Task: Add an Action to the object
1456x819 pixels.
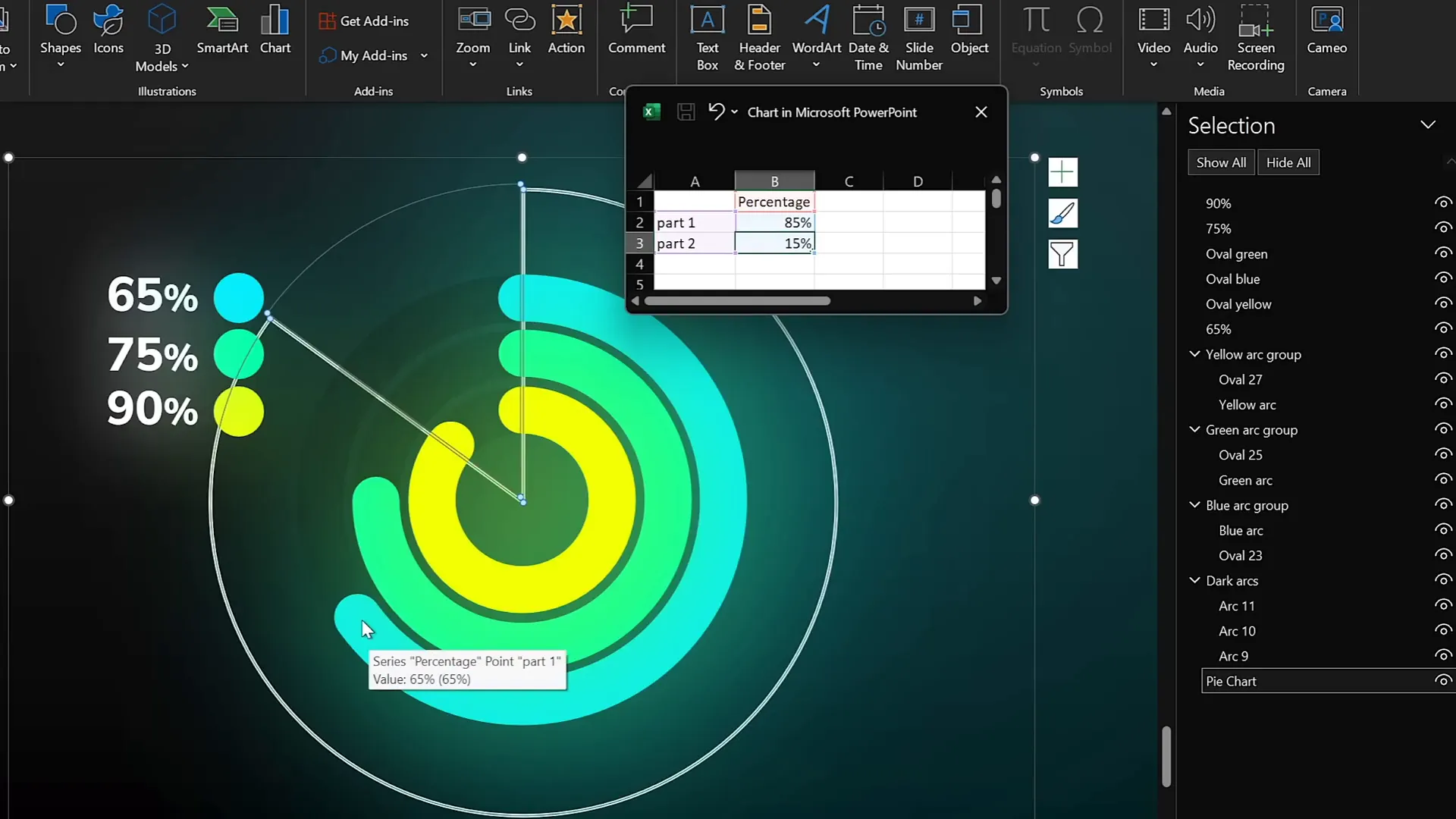Action: click(566, 30)
